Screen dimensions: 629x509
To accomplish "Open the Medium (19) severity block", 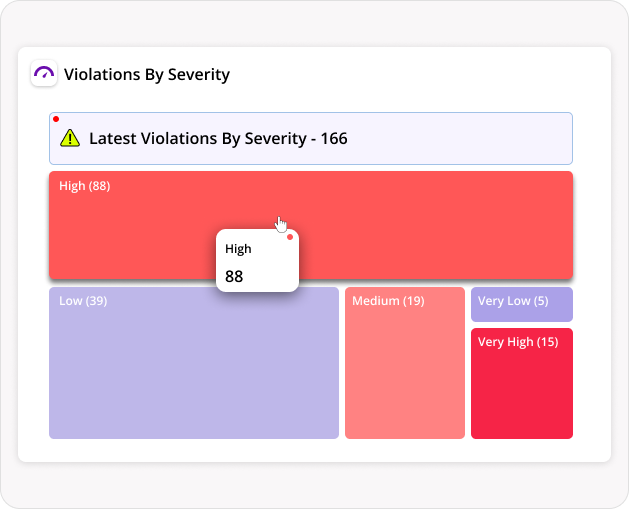I will (x=405, y=363).
